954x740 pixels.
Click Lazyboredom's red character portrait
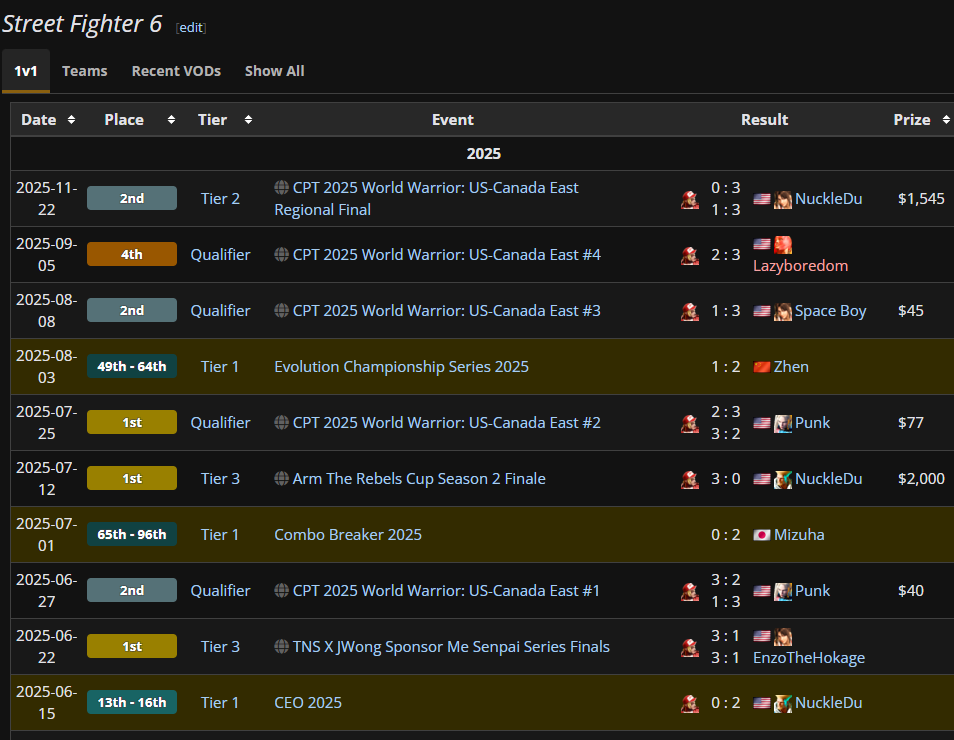783,245
